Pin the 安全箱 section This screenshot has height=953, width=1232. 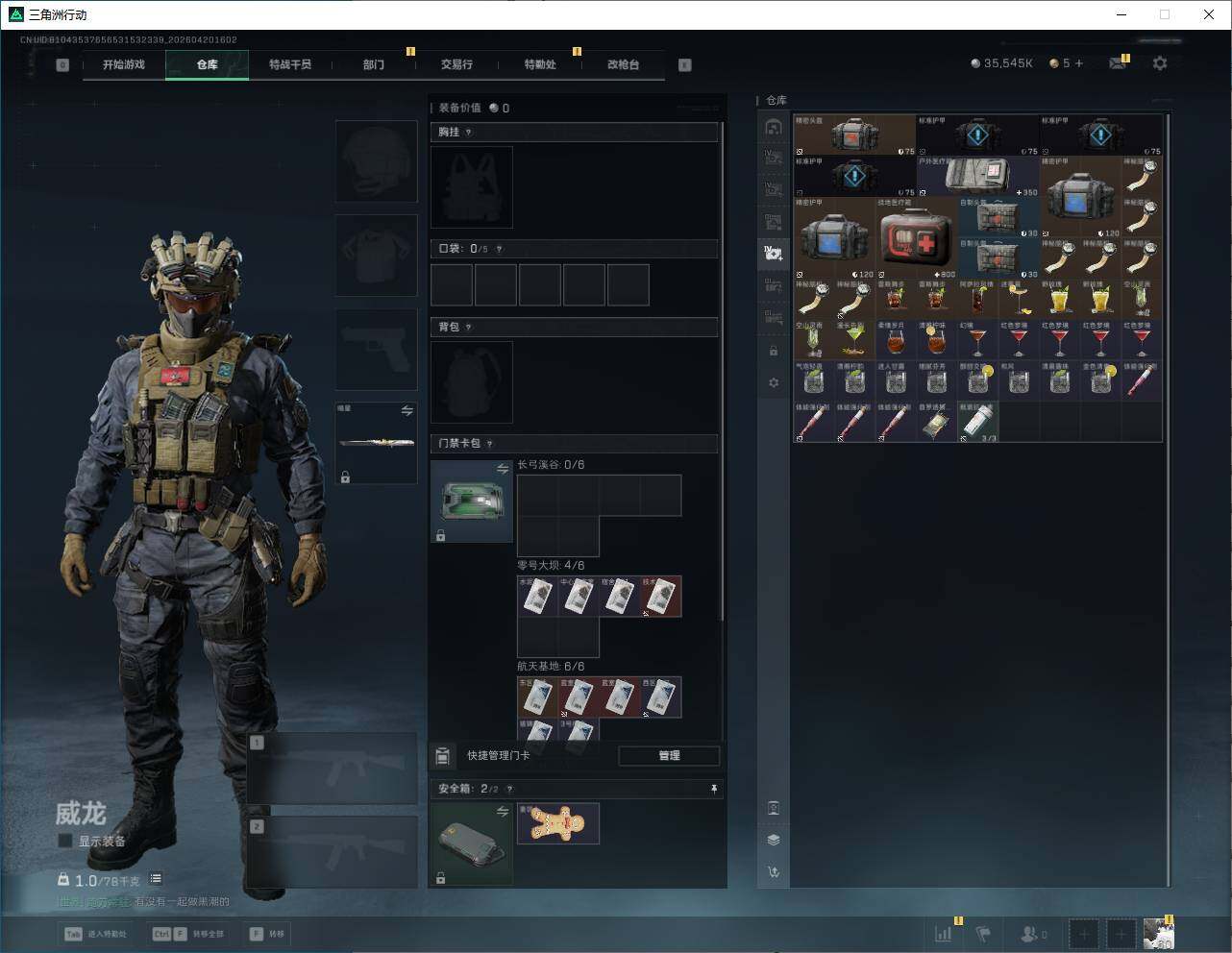713,789
